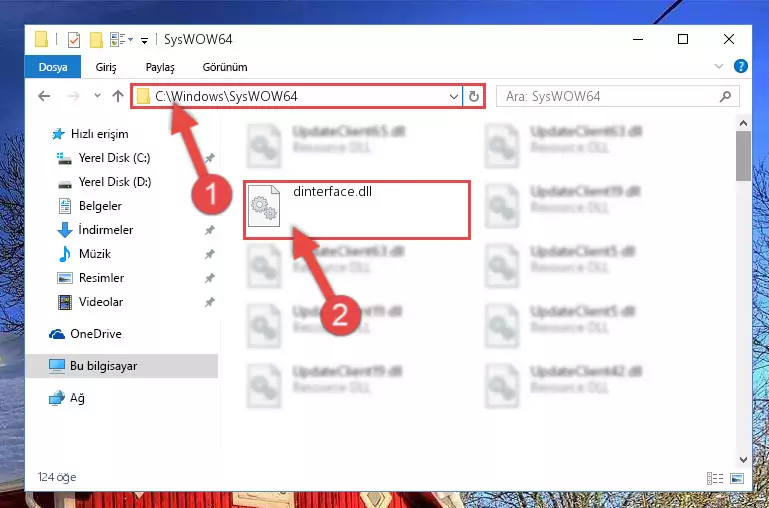Select Hızlı erişim in navigation pane
Image resolution: width=769 pixels, height=508 pixels.
pyautogui.click(x=100, y=134)
